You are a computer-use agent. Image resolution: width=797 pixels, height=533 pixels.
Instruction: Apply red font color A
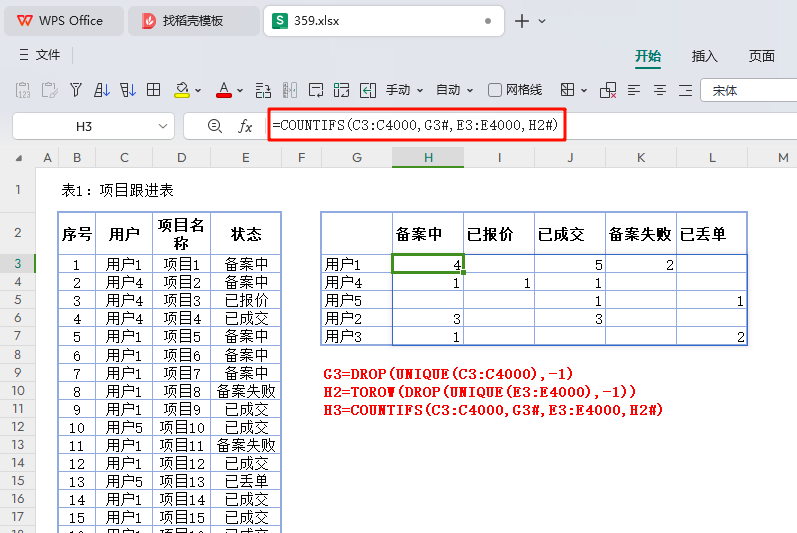tap(224, 90)
